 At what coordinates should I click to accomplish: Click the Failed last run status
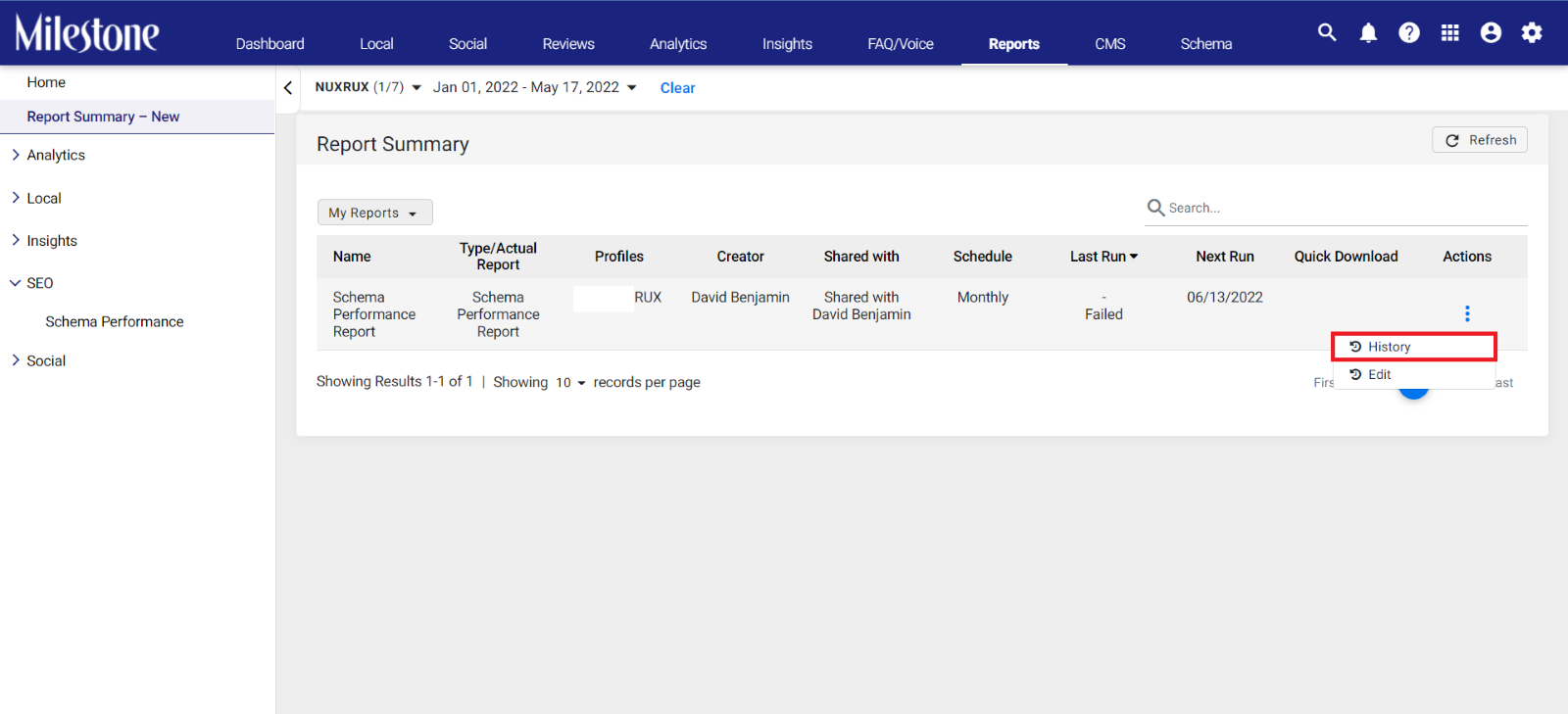click(1103, 314)
